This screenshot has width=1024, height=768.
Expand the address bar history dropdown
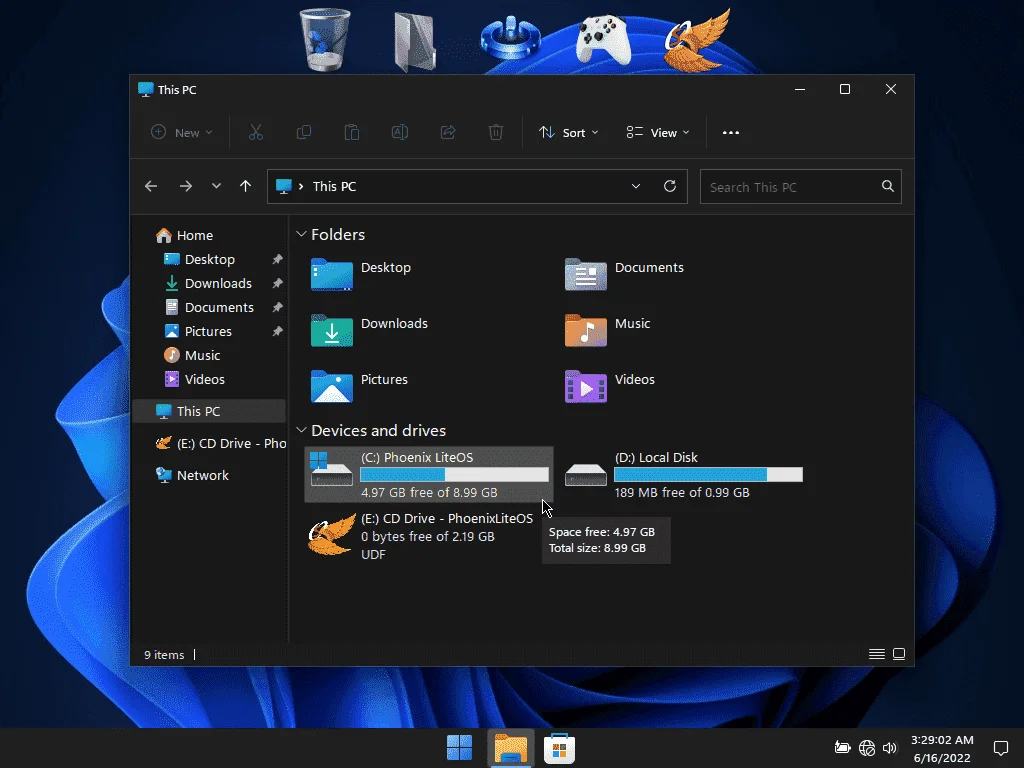click(x=635, y=186)
